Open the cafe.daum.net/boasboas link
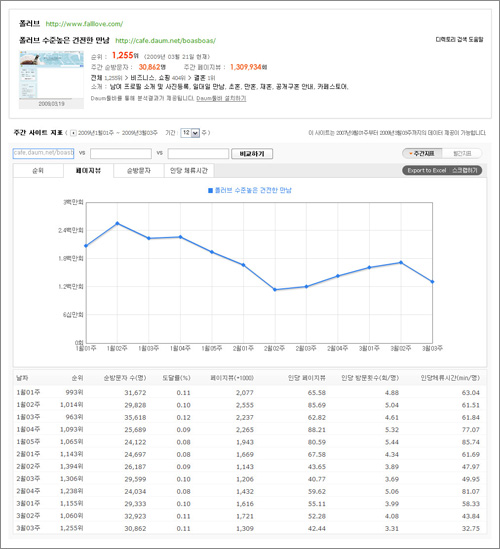Viewport: 500px width, 549px height. (165, 41)
